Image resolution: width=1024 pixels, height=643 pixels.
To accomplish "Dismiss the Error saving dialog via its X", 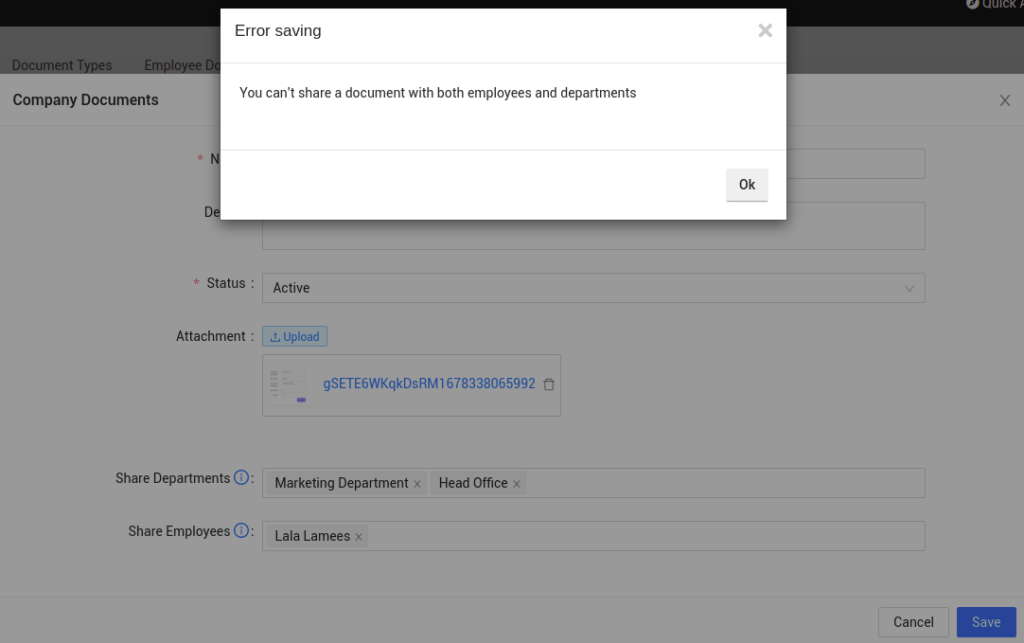I will (x=765, y=30).
